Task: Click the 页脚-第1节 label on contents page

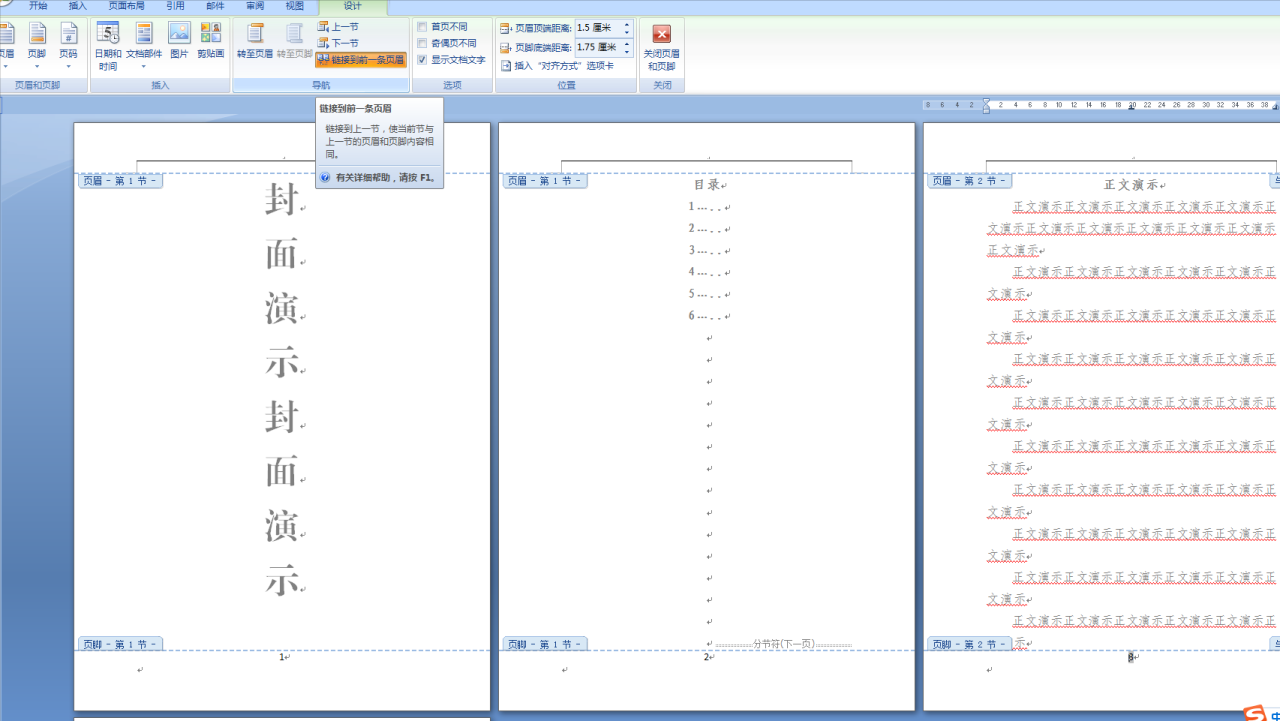Action: [545, 644]
